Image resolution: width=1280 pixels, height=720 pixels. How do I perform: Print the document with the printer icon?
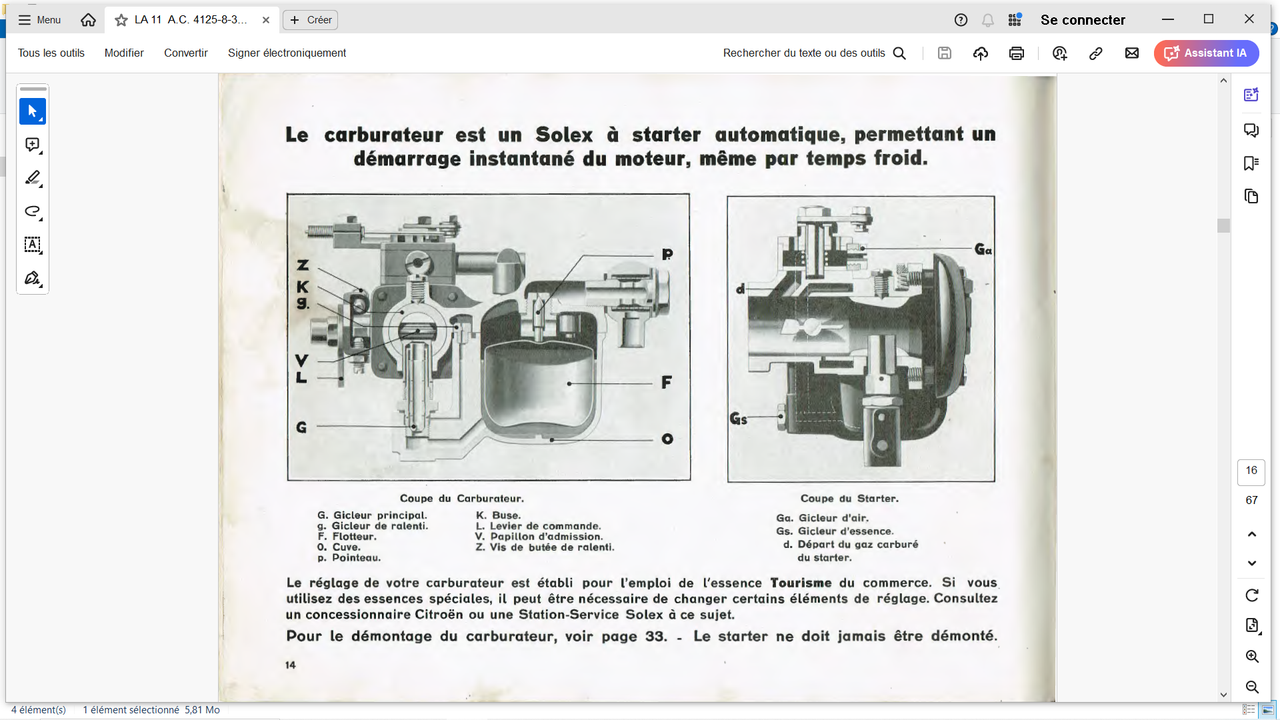[x=1016, y=53]
